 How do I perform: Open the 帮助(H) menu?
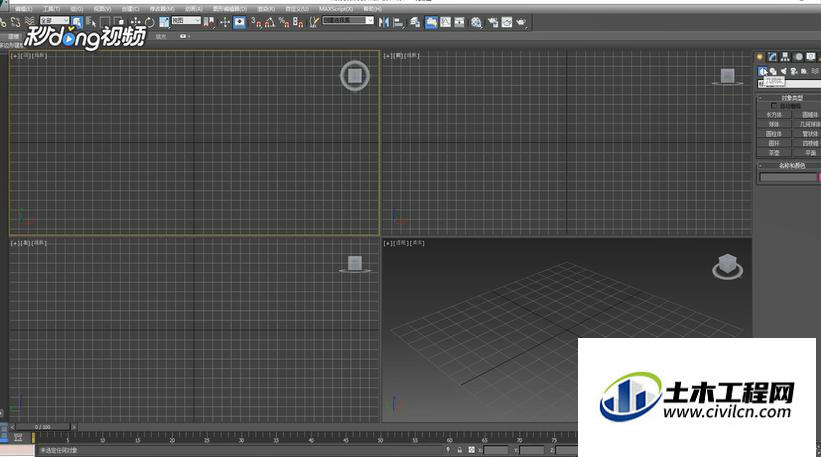pos(372,9)
